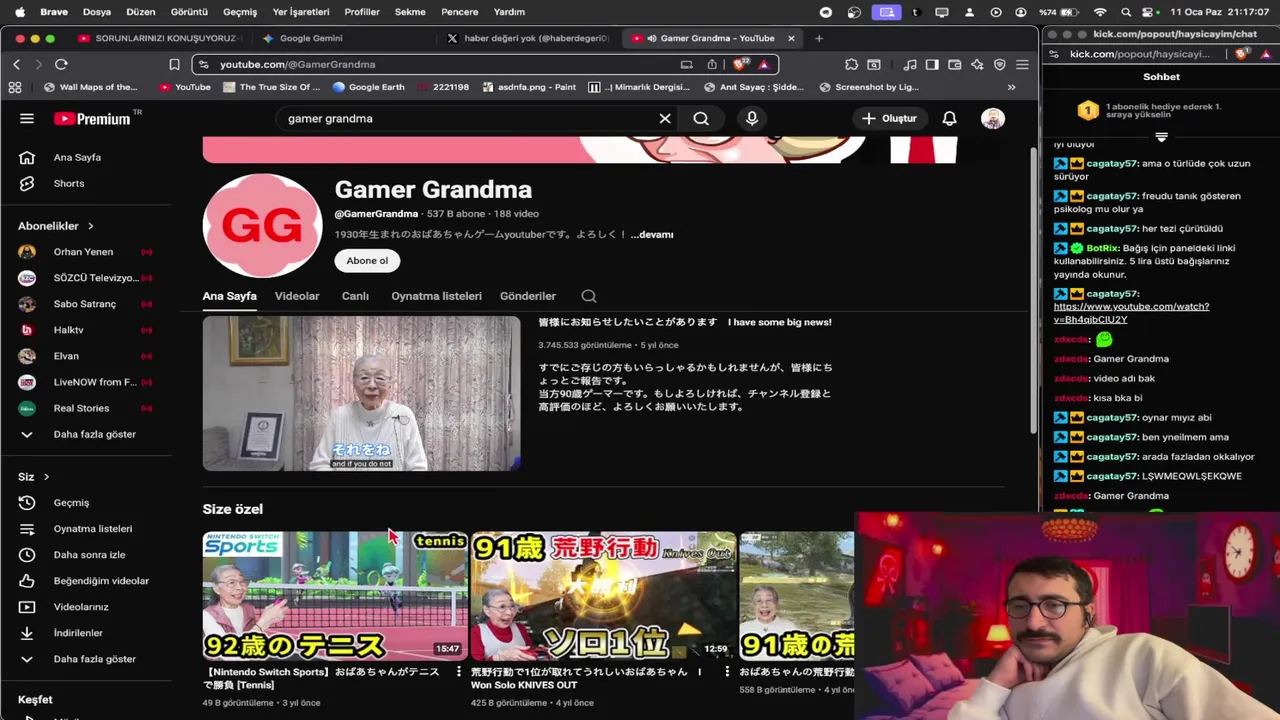This screenshot has height=720, width=1280.
Task: Open the YouTube guide hamburger menu
Action: tap(27, 118)
